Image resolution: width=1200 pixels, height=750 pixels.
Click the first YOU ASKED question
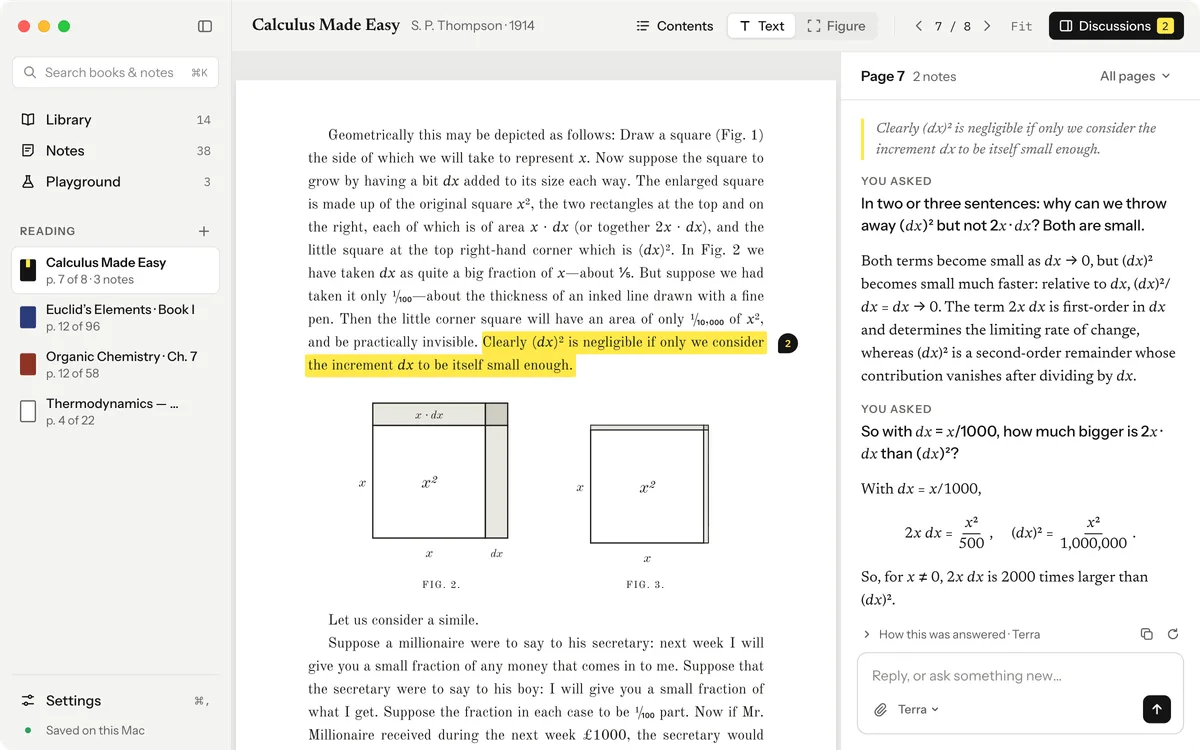click(1014, 214)
